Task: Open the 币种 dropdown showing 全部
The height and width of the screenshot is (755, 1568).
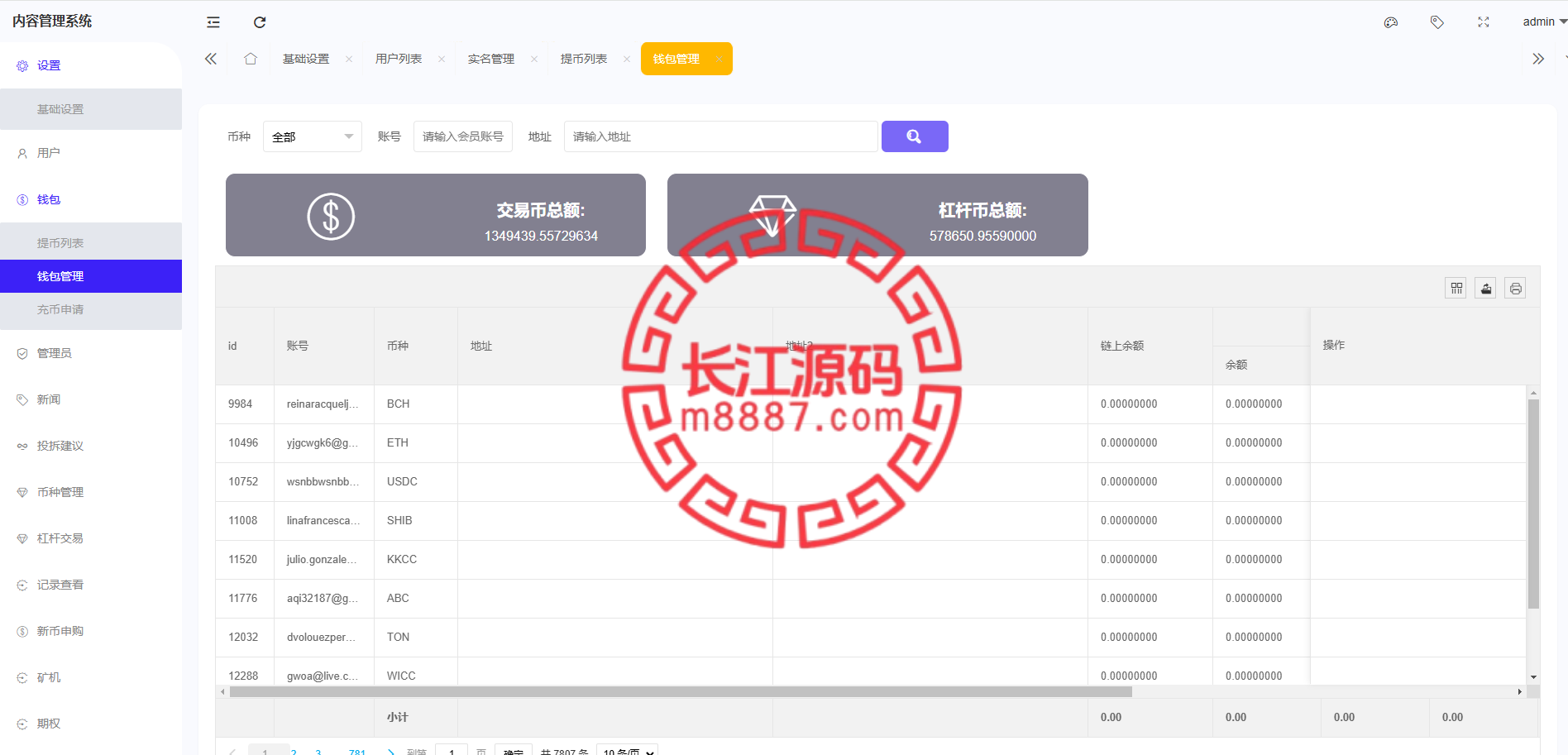Action: (313, 136)
